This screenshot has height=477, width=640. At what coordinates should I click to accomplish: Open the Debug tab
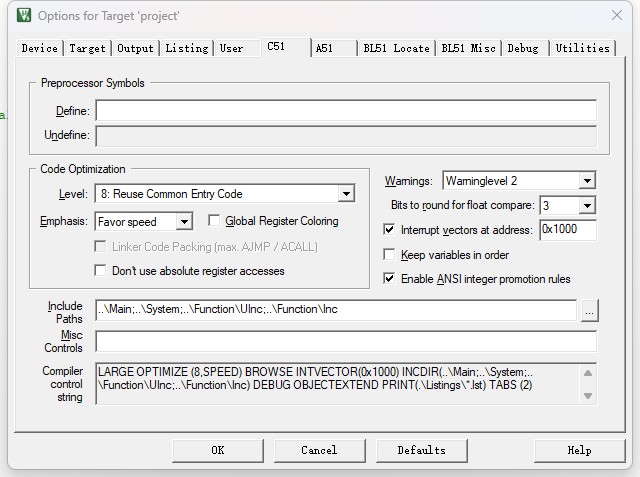522,48
